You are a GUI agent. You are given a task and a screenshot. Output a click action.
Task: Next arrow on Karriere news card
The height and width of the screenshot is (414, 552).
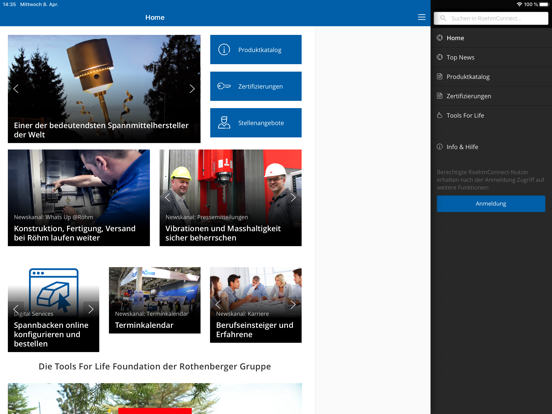(293, 305)
